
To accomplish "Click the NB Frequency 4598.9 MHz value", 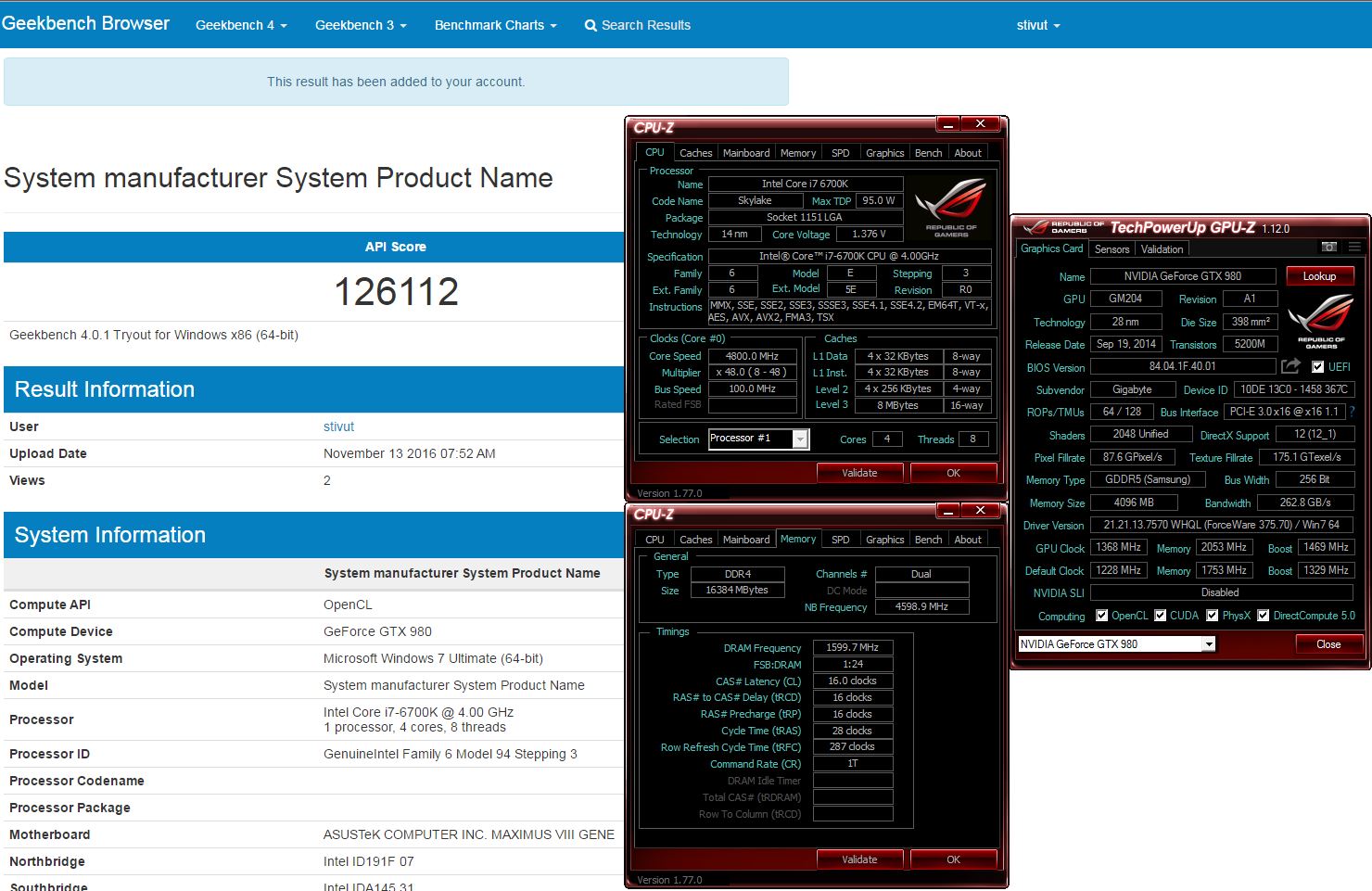I will coord(921,606).
